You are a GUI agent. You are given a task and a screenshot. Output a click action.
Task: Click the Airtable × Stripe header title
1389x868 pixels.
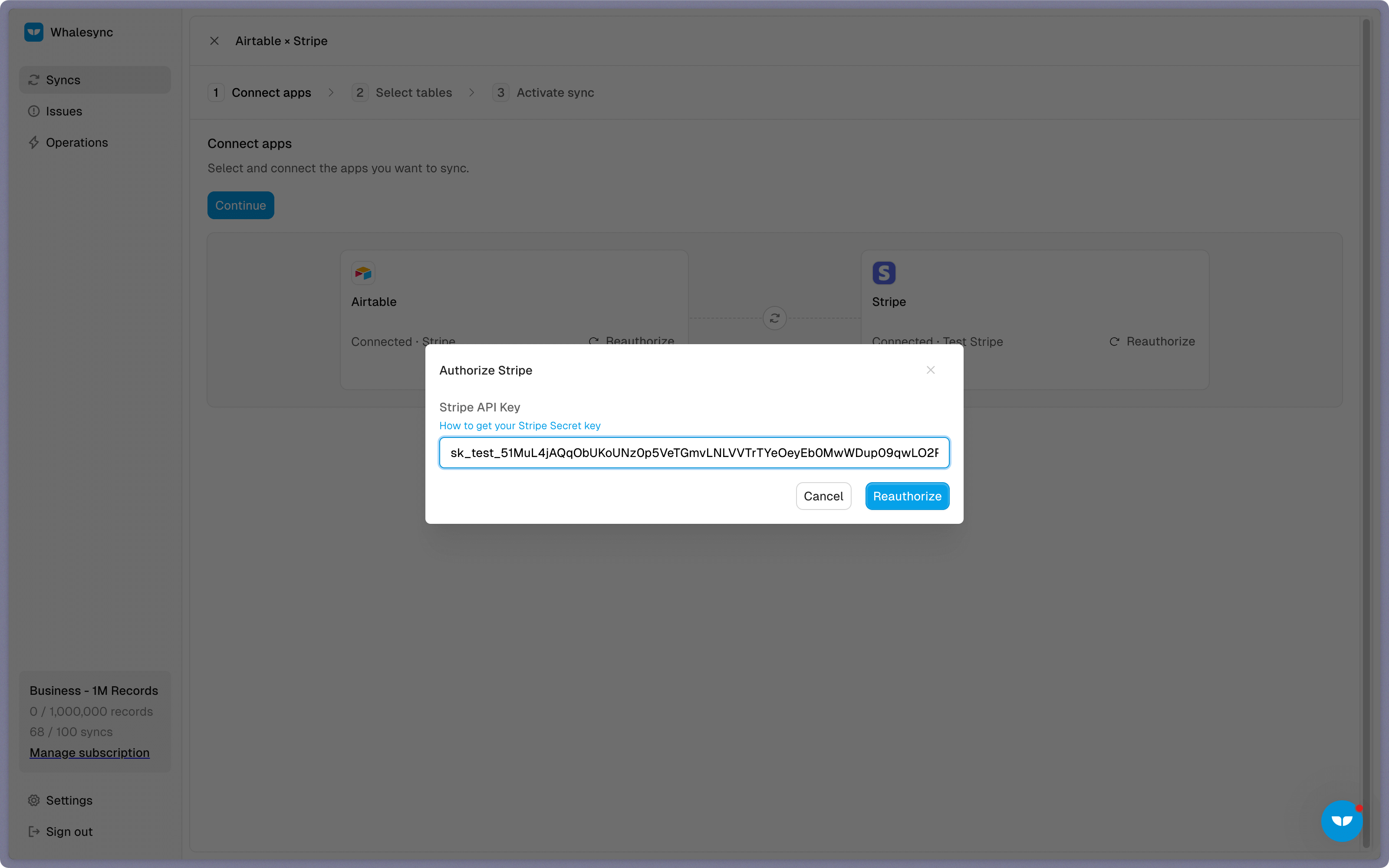click(x=281, y=41)
